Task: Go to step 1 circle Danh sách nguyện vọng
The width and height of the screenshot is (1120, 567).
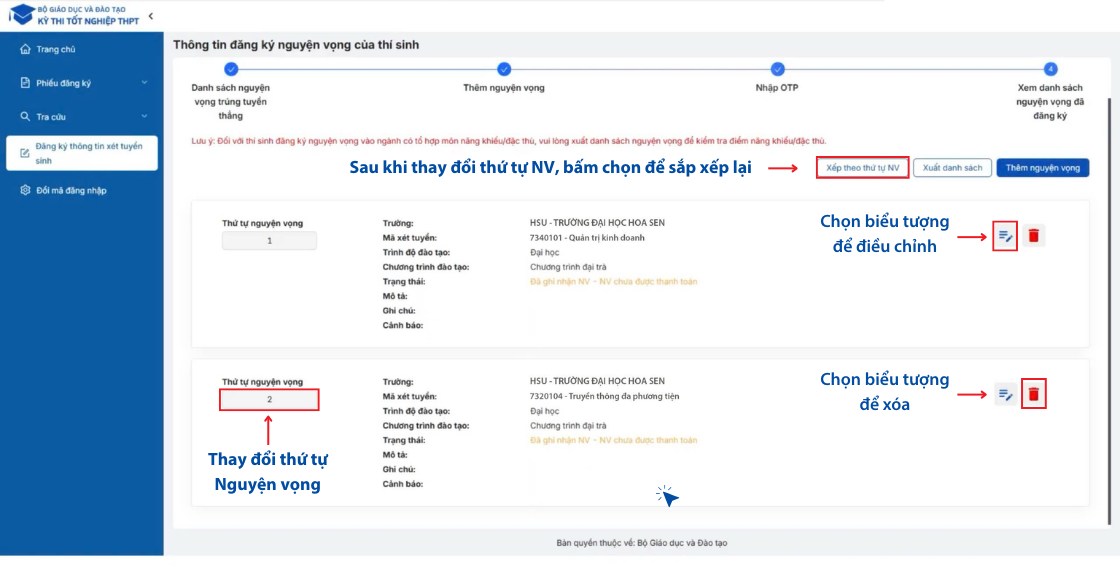Action: point(231,69)
